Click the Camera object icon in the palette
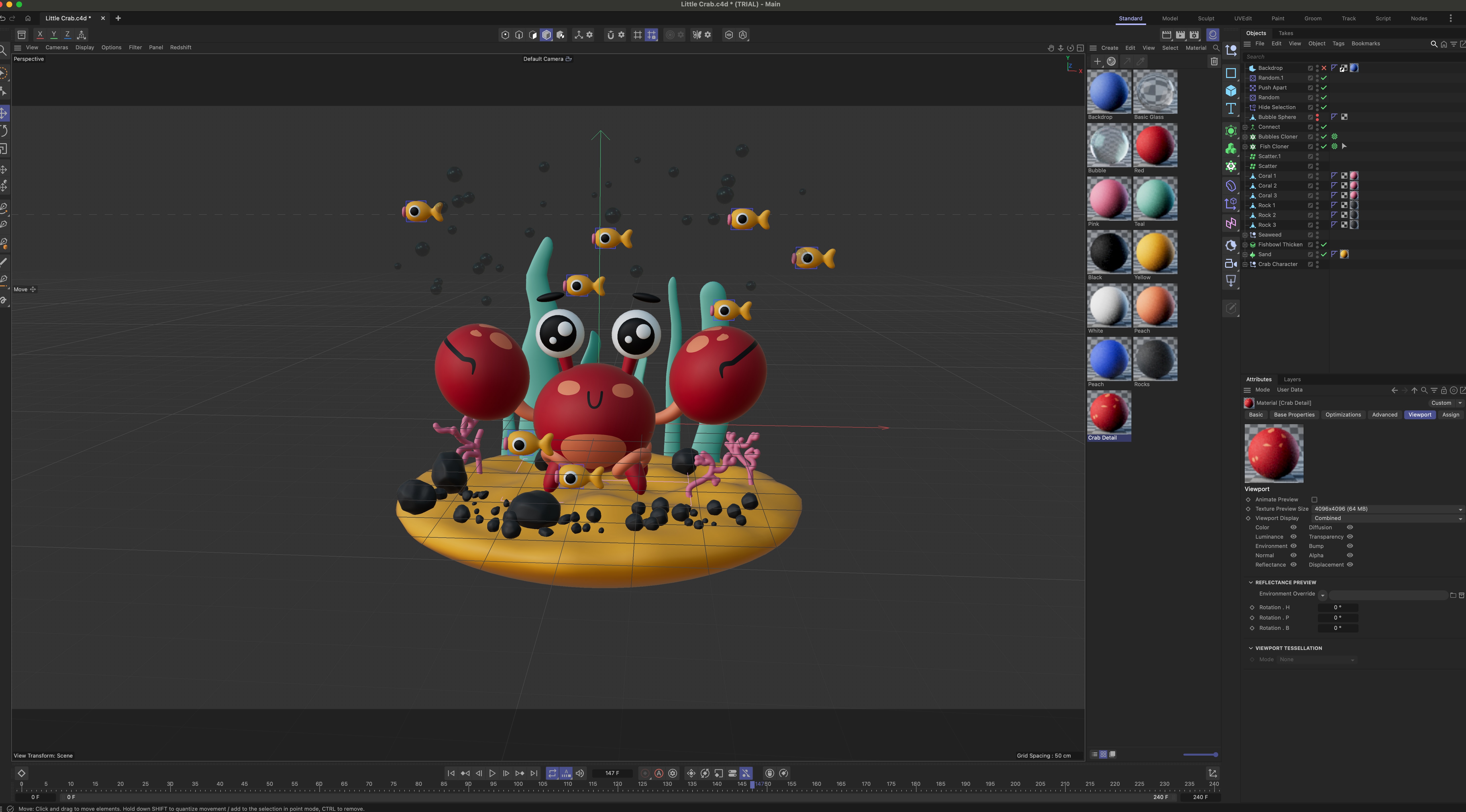1466x812 pixels. [1231, 263]
